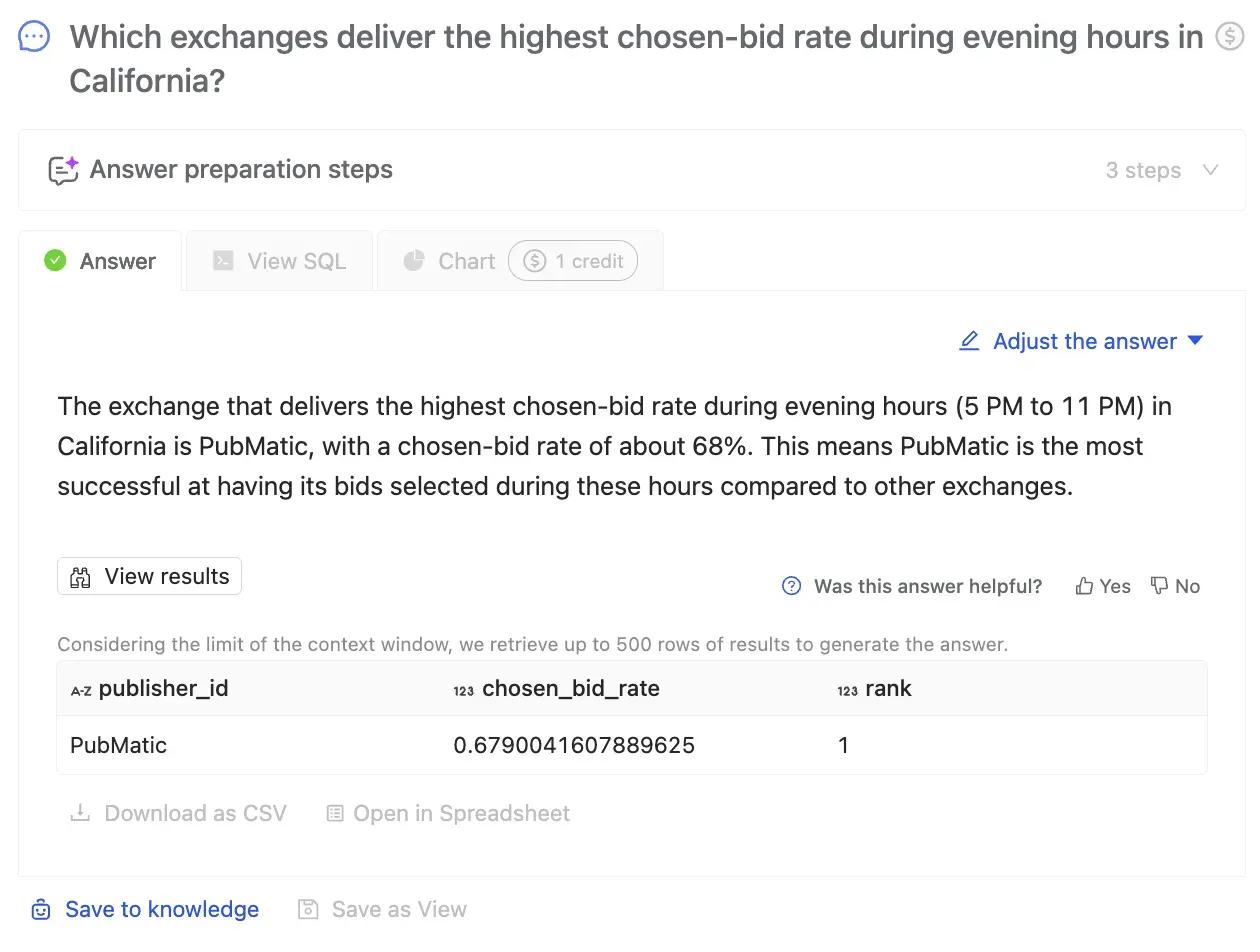Expand the 3 steps chevron
This screenshot has height=952, width=1260.
1210,170
